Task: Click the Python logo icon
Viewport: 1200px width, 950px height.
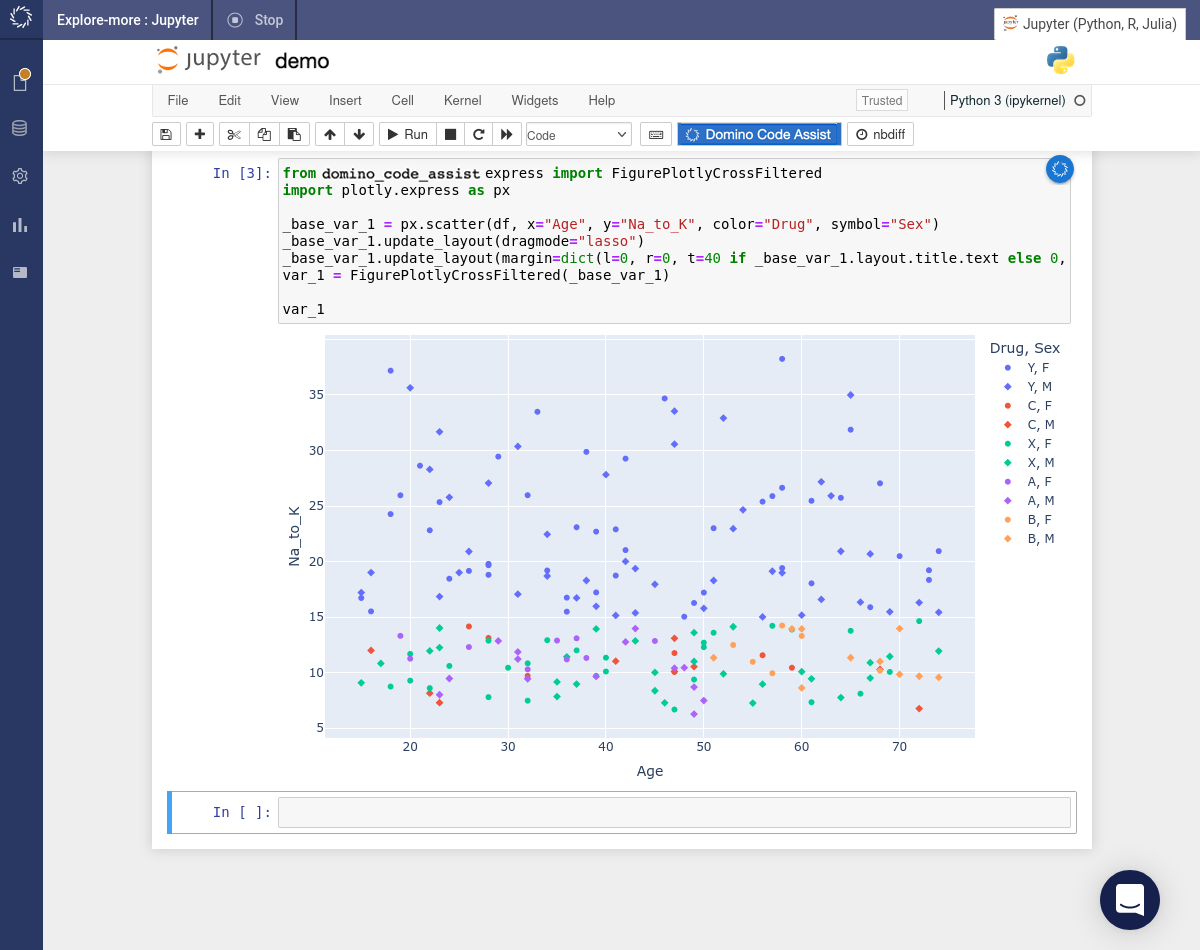Action: [x=1061, y=60]
